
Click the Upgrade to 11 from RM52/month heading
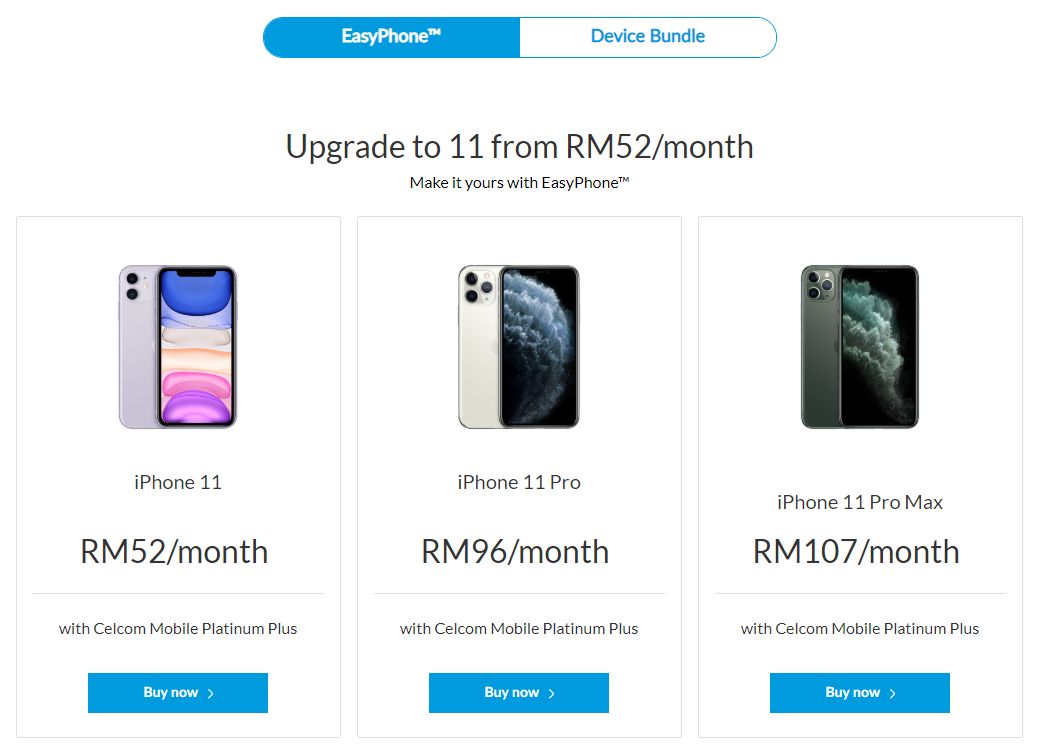pyautogui.click(x=519, y=147)
